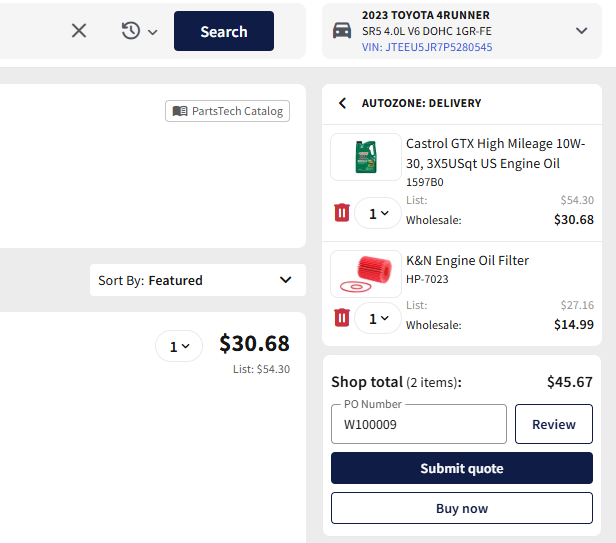Open the PartsTech Catalog button
The image size is (616, 543).
(x=227, y=111)
